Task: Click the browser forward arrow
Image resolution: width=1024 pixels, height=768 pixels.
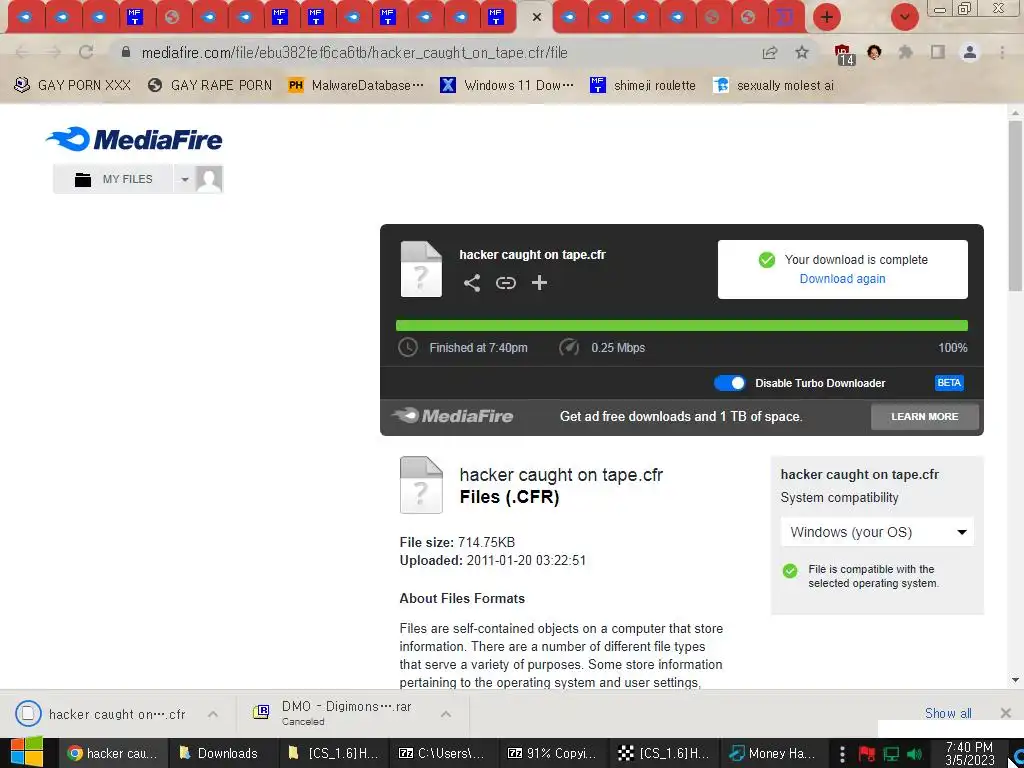Action: [x=54, y=52]
